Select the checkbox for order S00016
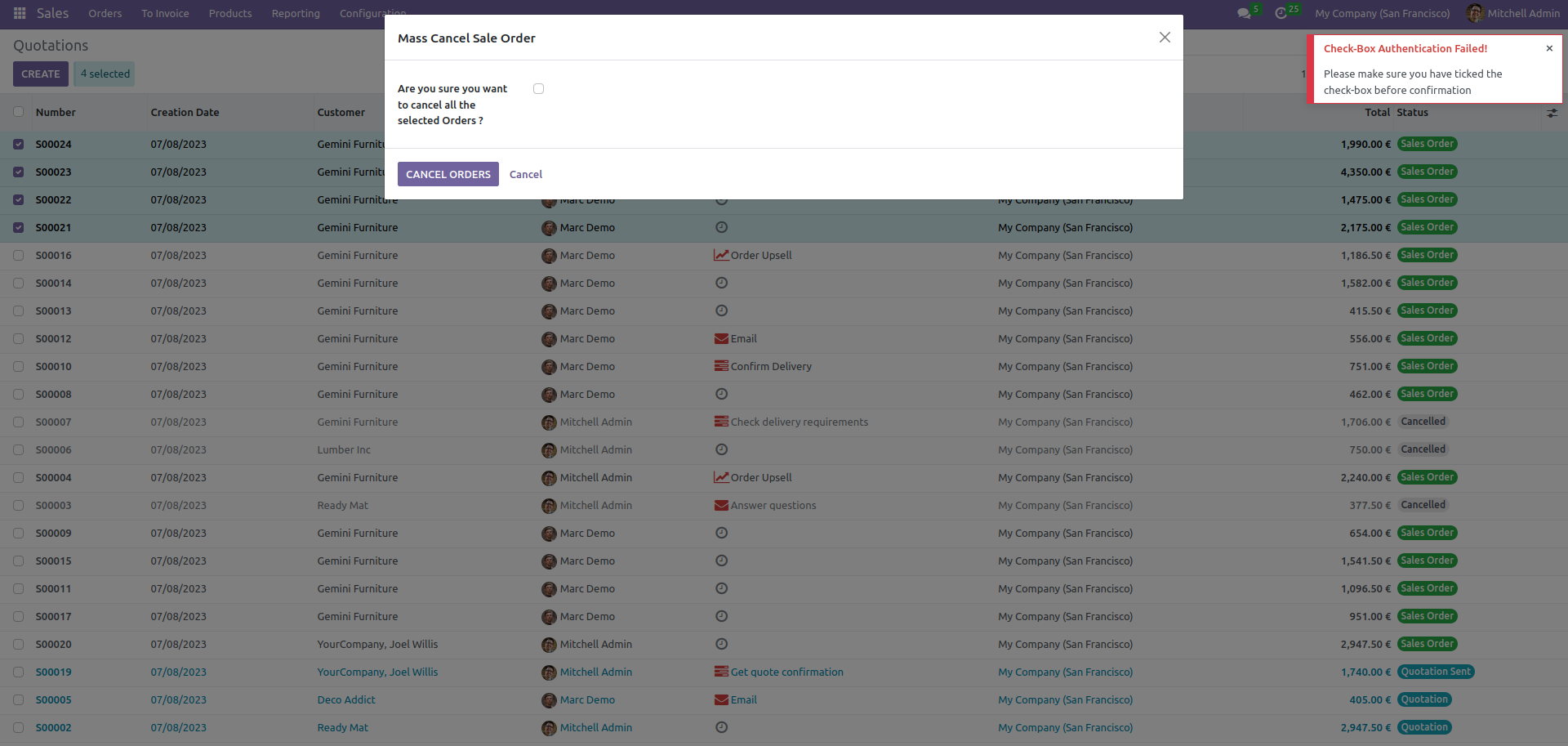This screenshot has width=1568, height=746. click(18, 255)
